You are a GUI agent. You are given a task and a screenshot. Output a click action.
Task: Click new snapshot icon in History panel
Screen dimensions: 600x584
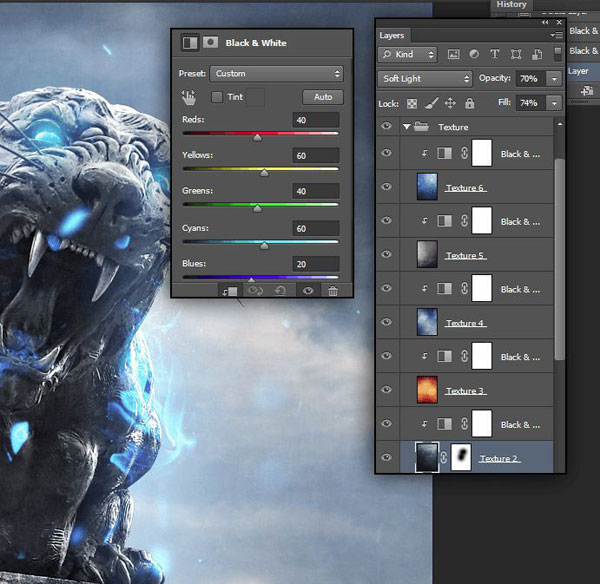[x=587, y=91]
